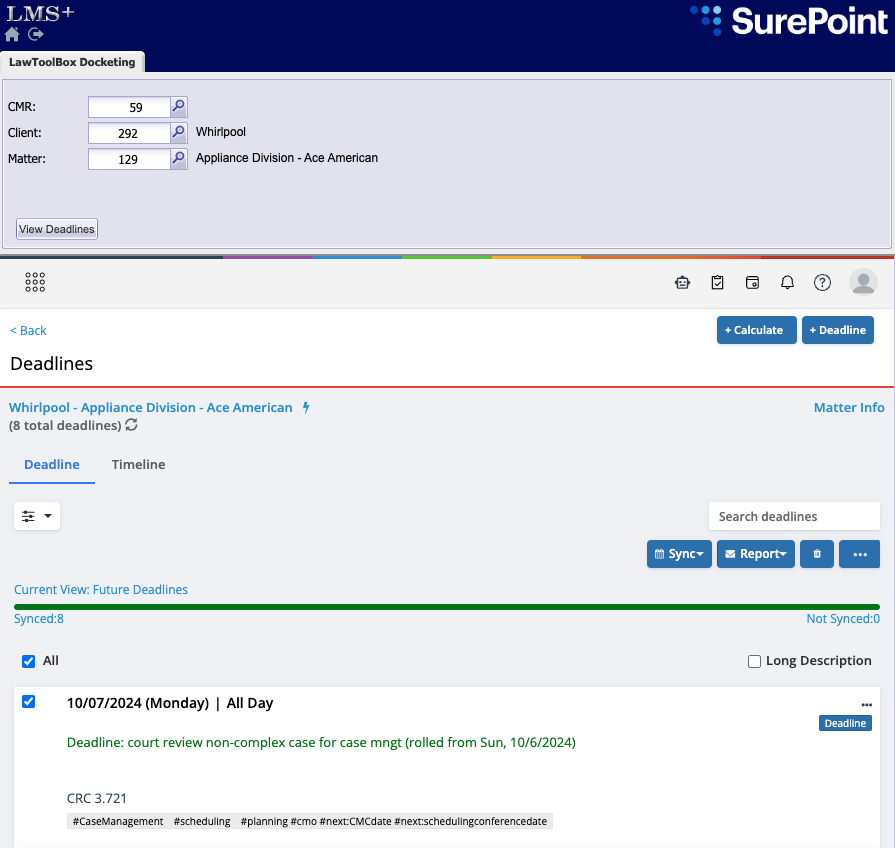Go back via < Back link
Screen dimensions: 895x848
29,330
